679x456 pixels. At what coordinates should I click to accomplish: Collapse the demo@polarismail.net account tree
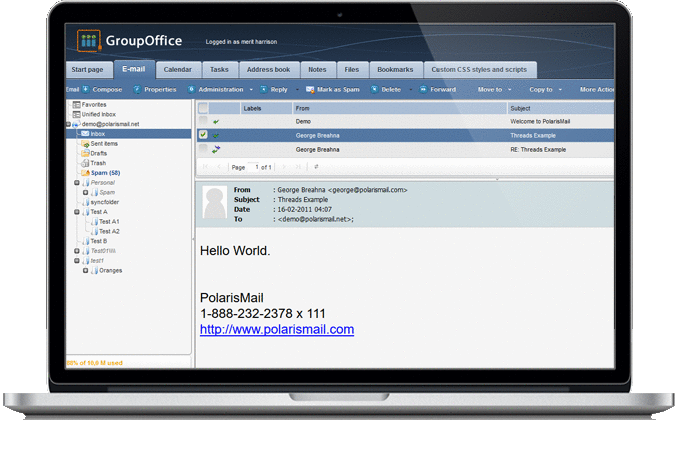point(68,125)
